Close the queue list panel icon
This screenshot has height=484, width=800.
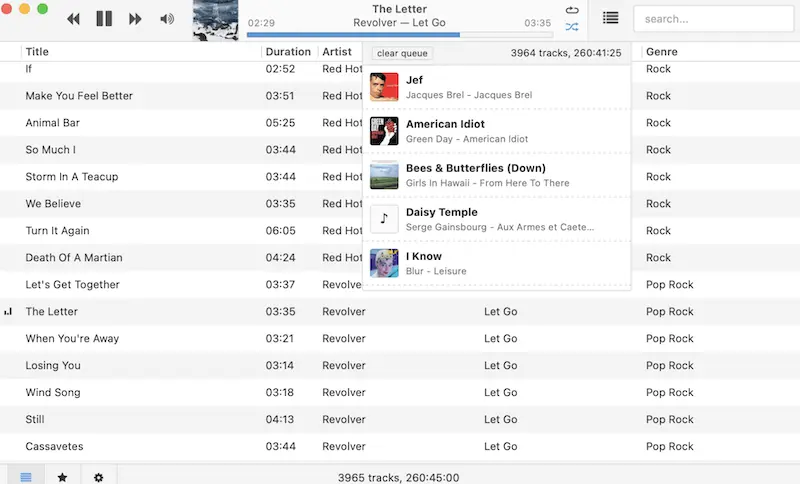click(611, 18)
